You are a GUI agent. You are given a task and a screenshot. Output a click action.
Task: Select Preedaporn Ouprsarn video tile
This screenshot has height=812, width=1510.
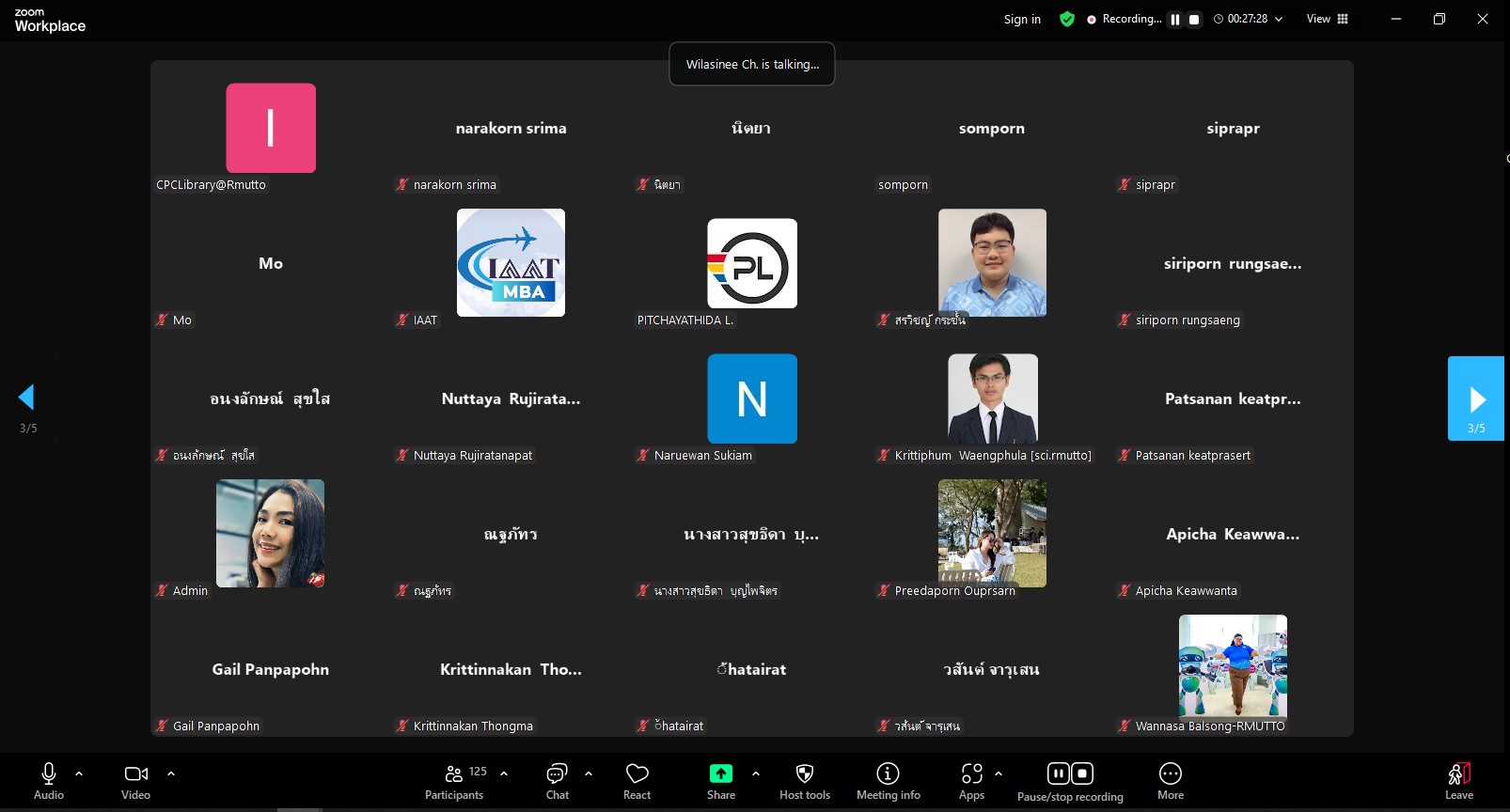[x=992, y=534]
